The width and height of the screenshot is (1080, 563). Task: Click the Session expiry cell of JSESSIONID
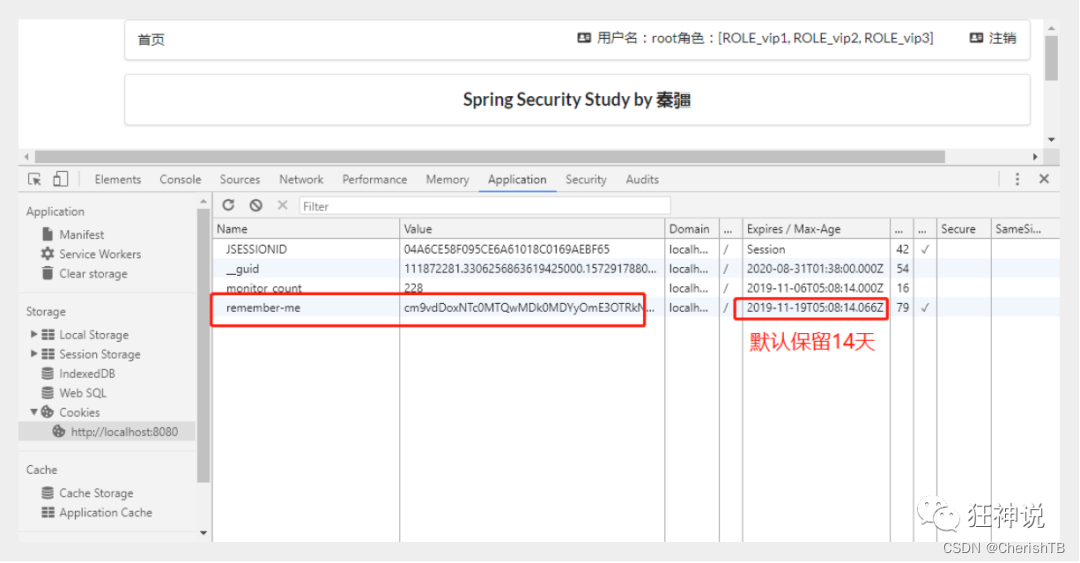coord(766,249)
